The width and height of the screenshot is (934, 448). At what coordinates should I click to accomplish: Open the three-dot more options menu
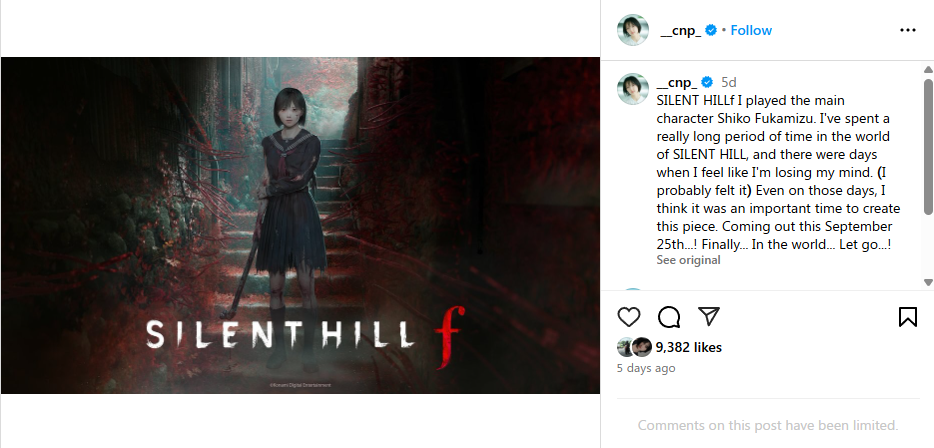coord(907,30)
